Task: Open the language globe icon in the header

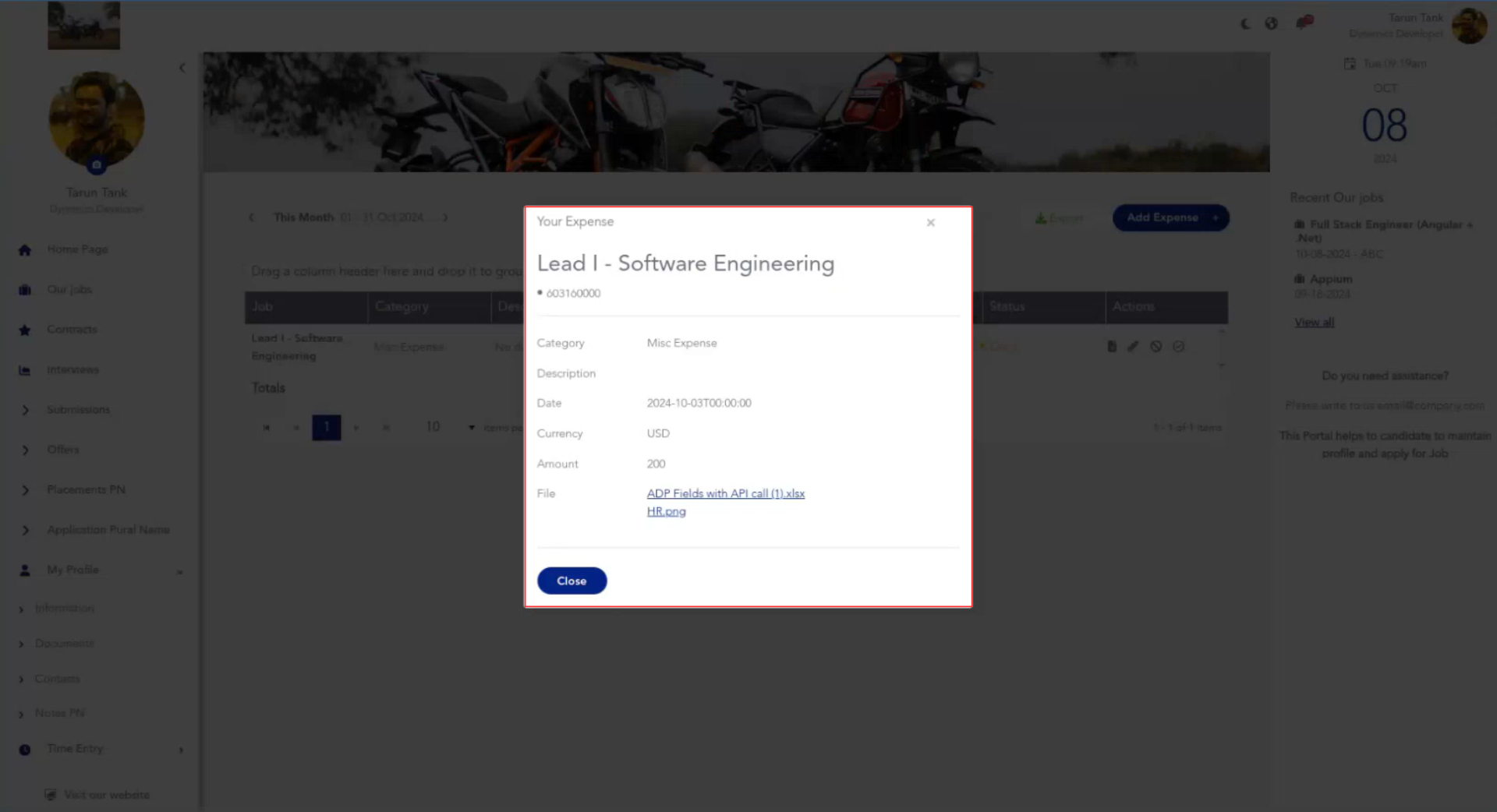Action: point(1271,23)
